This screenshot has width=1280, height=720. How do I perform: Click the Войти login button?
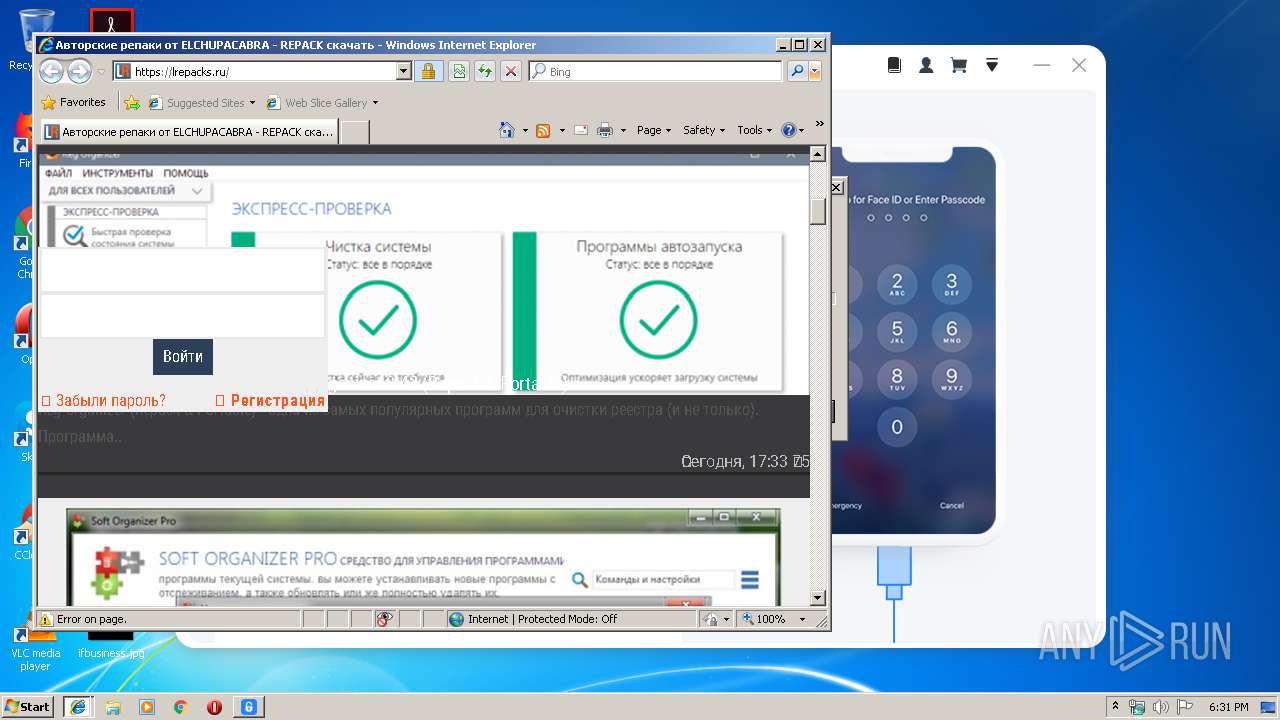pyautogui.click(x=183, y=356)
